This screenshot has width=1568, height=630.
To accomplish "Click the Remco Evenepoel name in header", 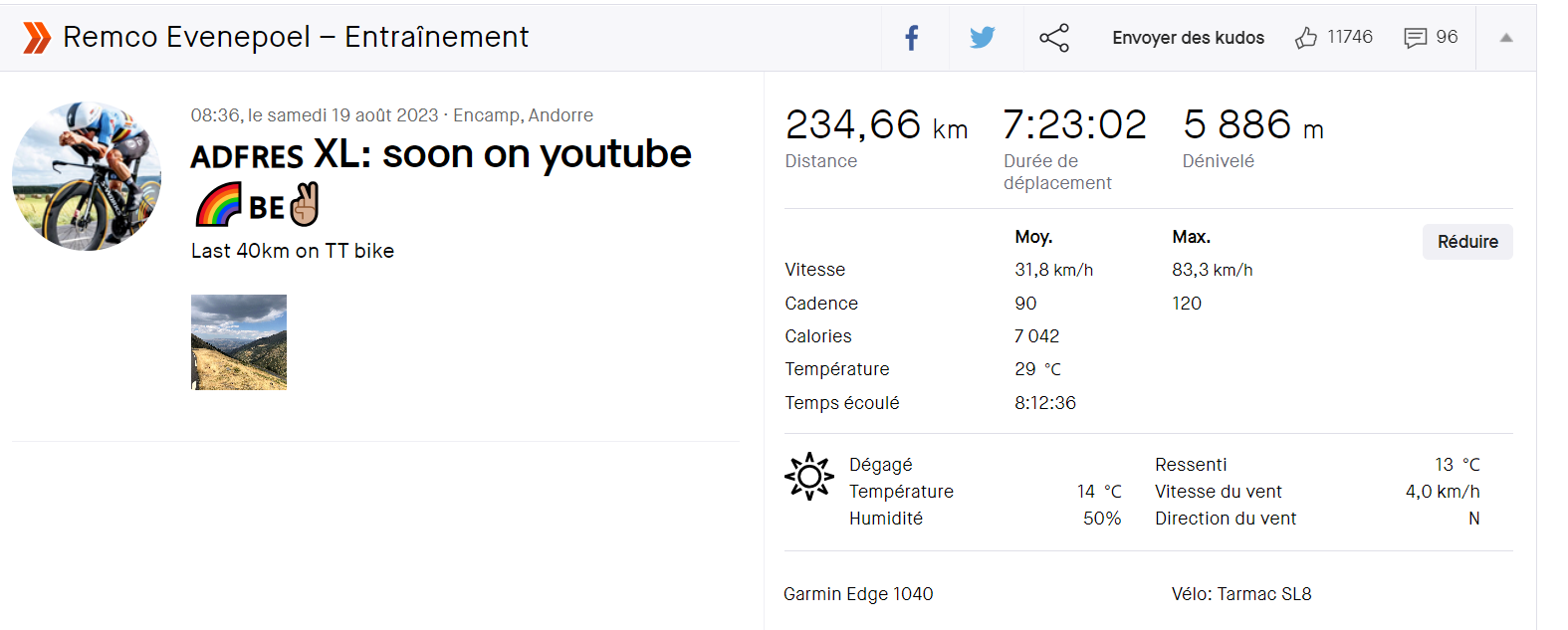I will (x=187, y=37).
